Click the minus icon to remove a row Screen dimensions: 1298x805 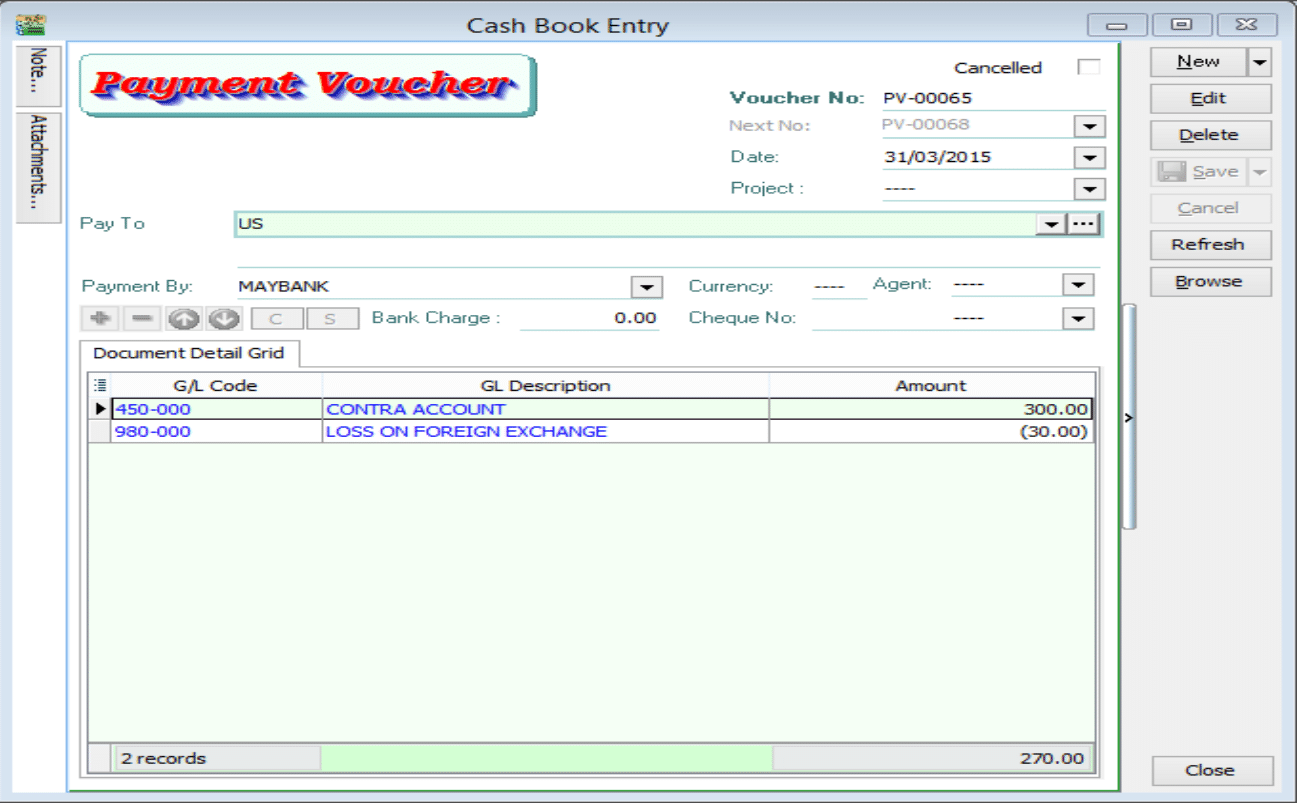click(142, 319)
